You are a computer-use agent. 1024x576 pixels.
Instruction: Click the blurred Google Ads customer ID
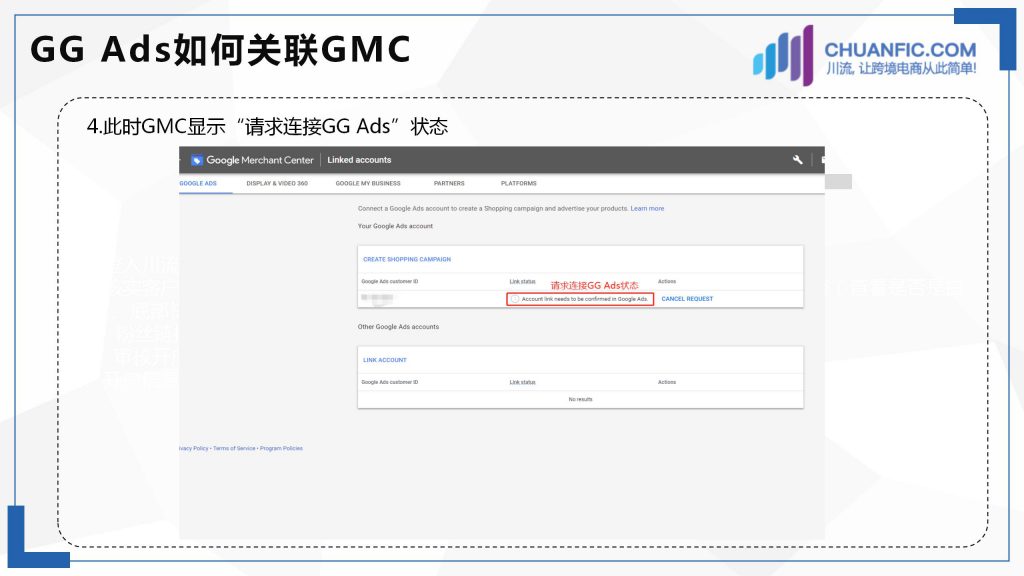379,299
